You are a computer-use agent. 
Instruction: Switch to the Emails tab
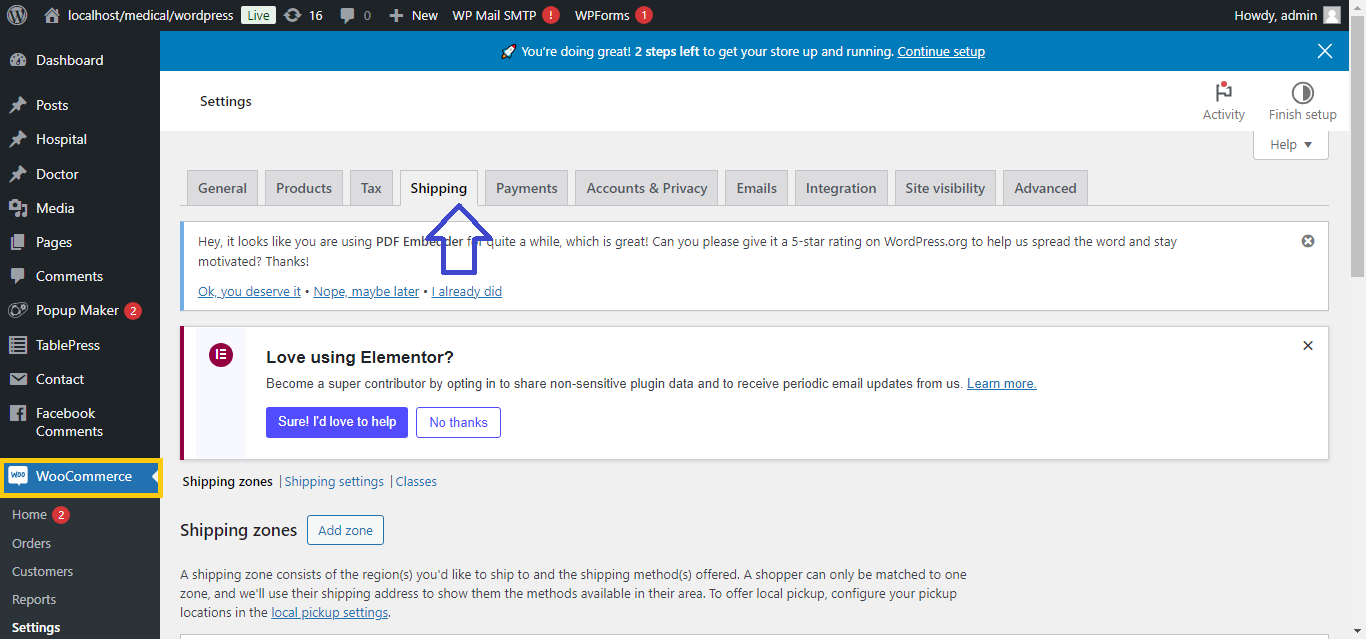[x=757, y=188]
